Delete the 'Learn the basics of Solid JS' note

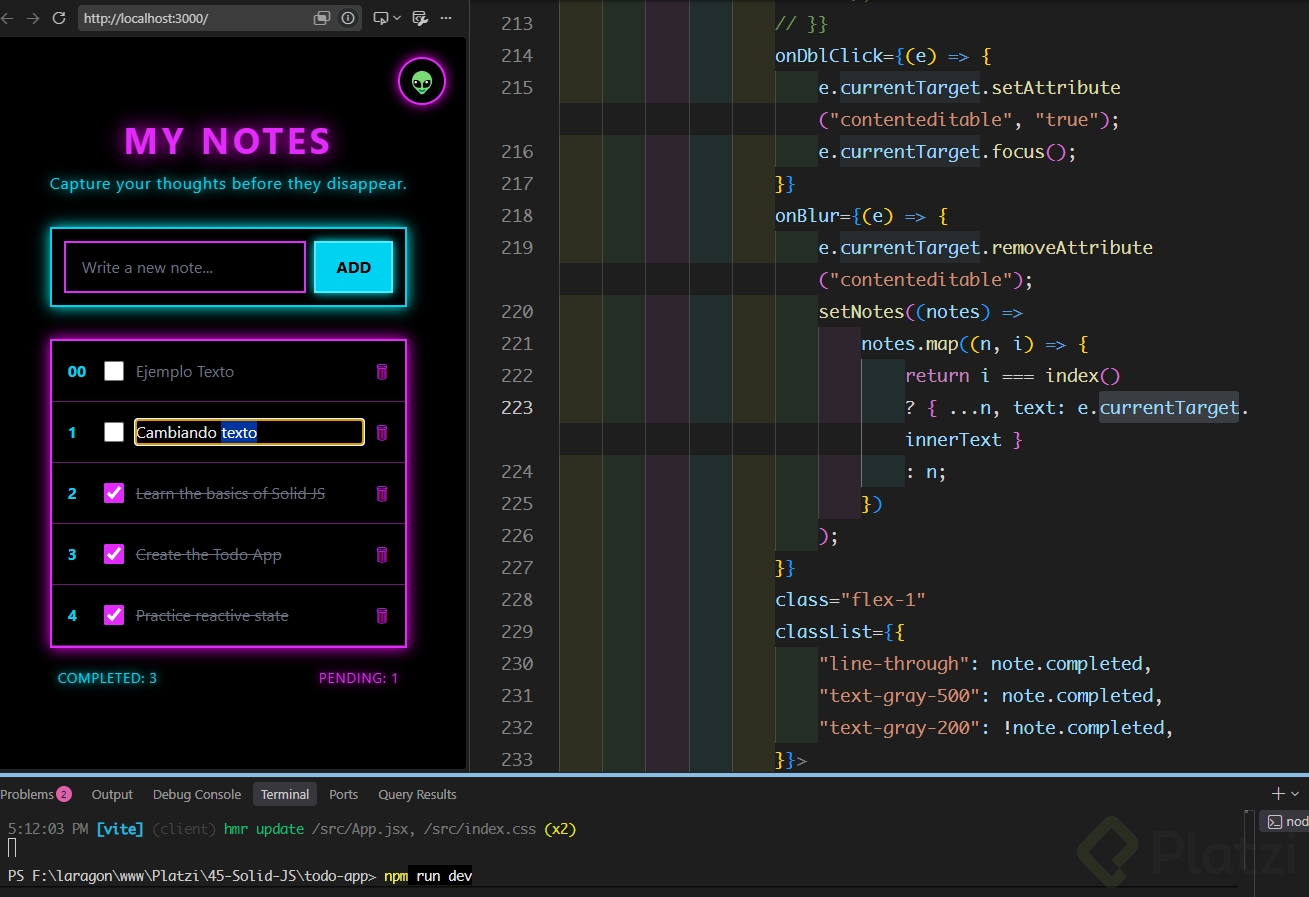pos(381,494)
